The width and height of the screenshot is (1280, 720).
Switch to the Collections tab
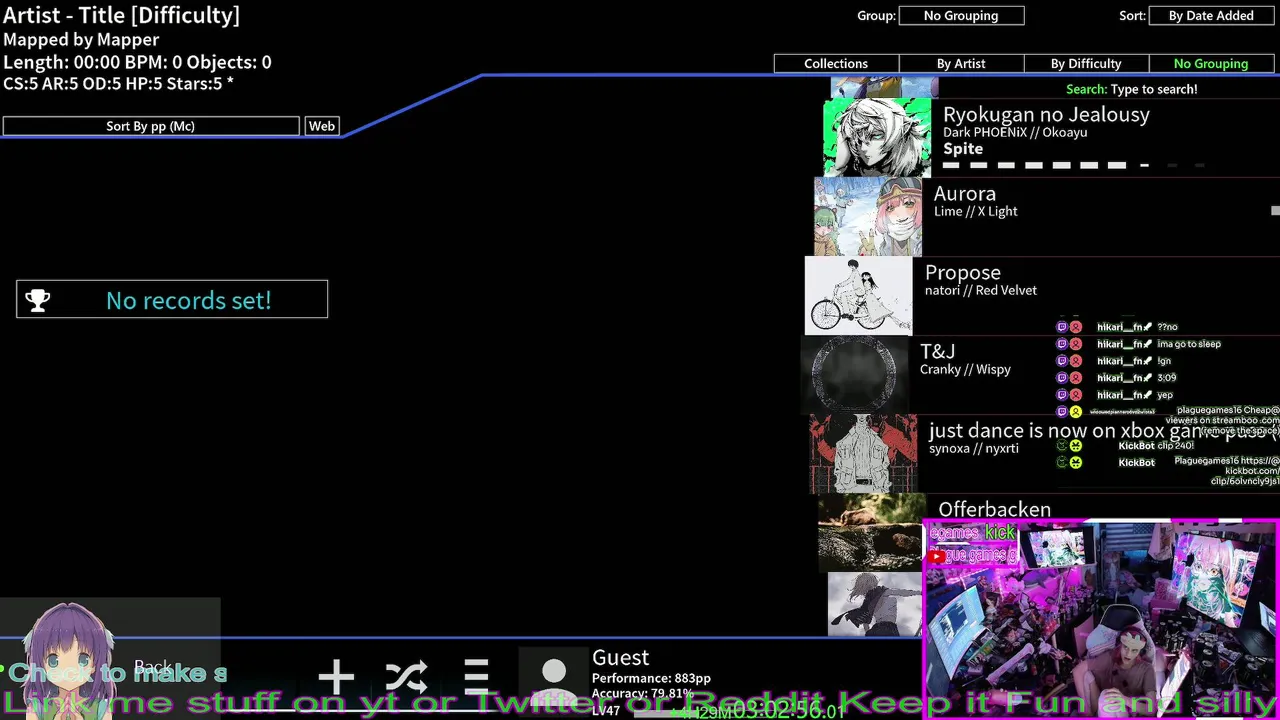click(x=836, y=63)
